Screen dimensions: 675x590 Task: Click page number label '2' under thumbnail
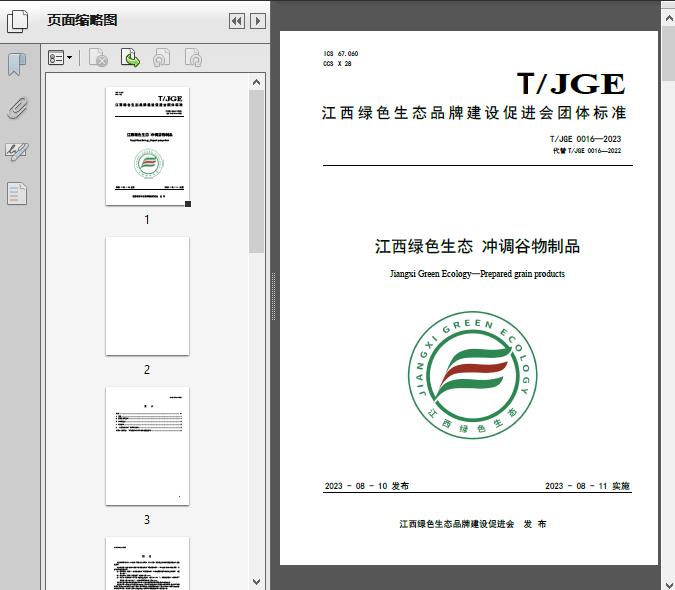[x=147, y=370]
